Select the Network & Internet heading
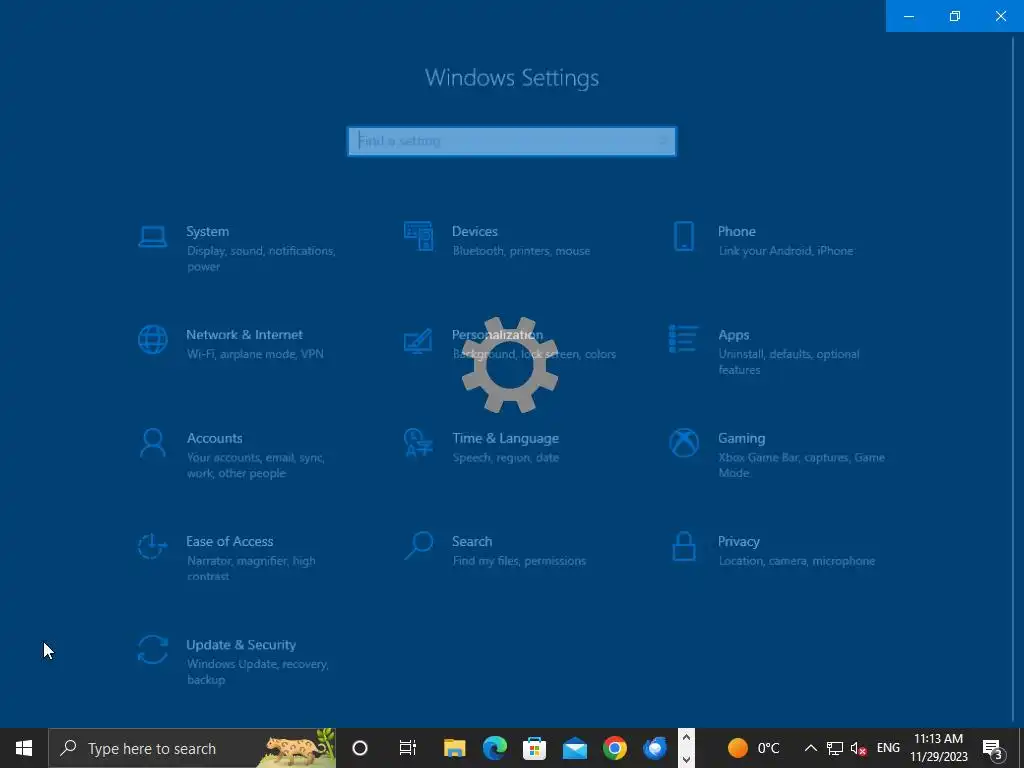1024x768 pixels. [244, 334]
